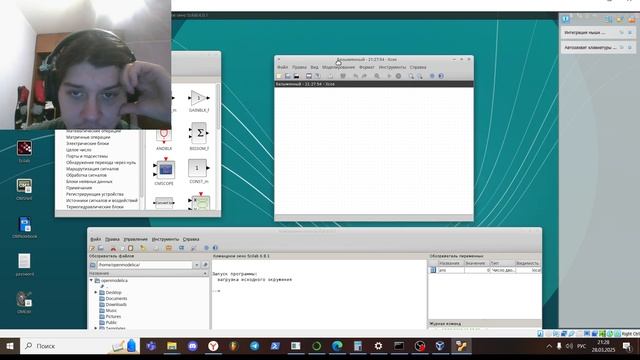This screenshot has height=360, width=640.
Task: Select Регистрирующие устройства palette category
Action: pos(95,194)
